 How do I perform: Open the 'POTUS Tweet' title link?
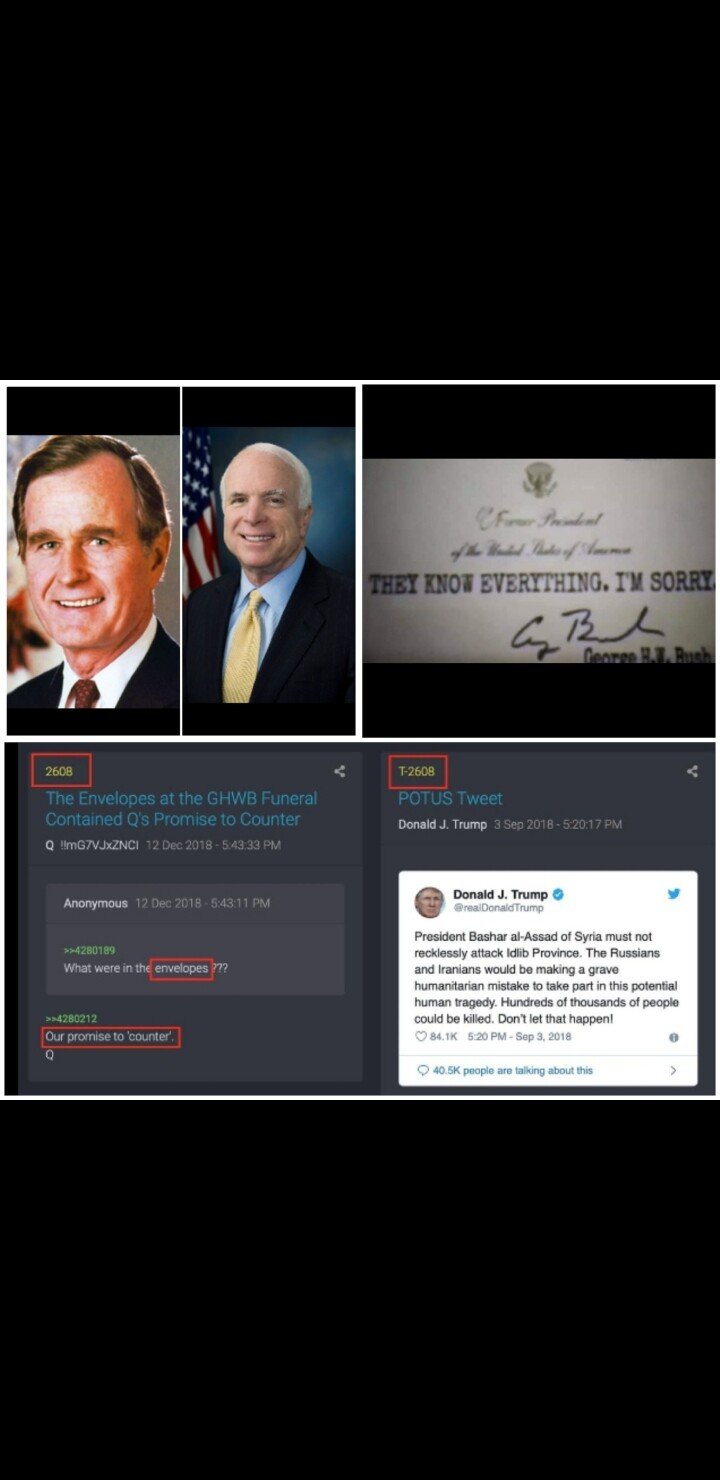(x=450, y=798)
